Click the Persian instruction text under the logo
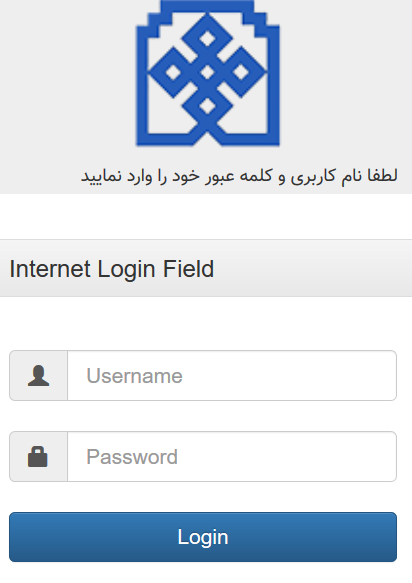412x583 pixels. point(239,175)
